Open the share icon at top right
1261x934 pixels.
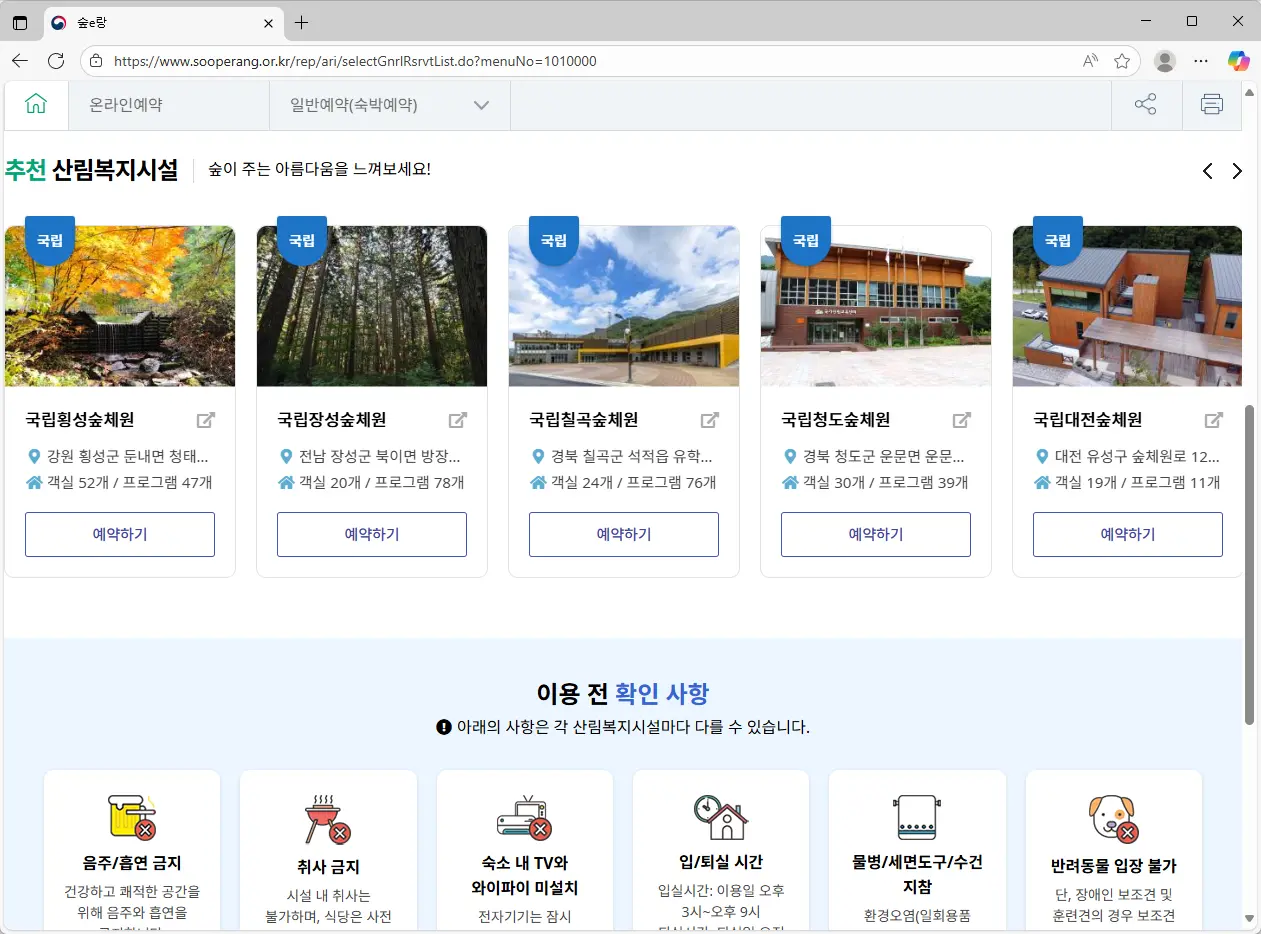(x=1145, y=104)
